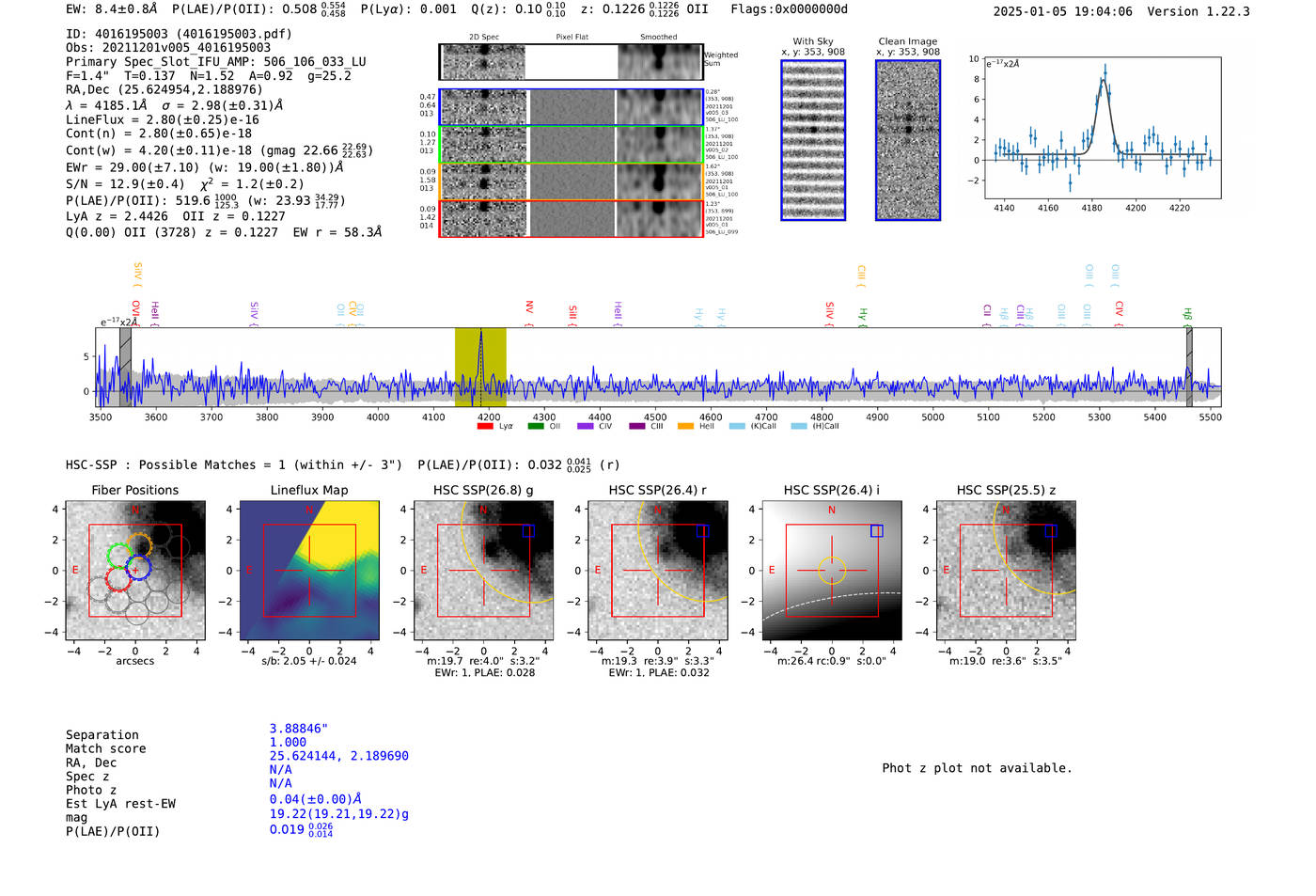Image resolution: width=1316 pixels, height=896 pixels.
Task: Click the Phot z plot not available message
Action: [977, 768]
